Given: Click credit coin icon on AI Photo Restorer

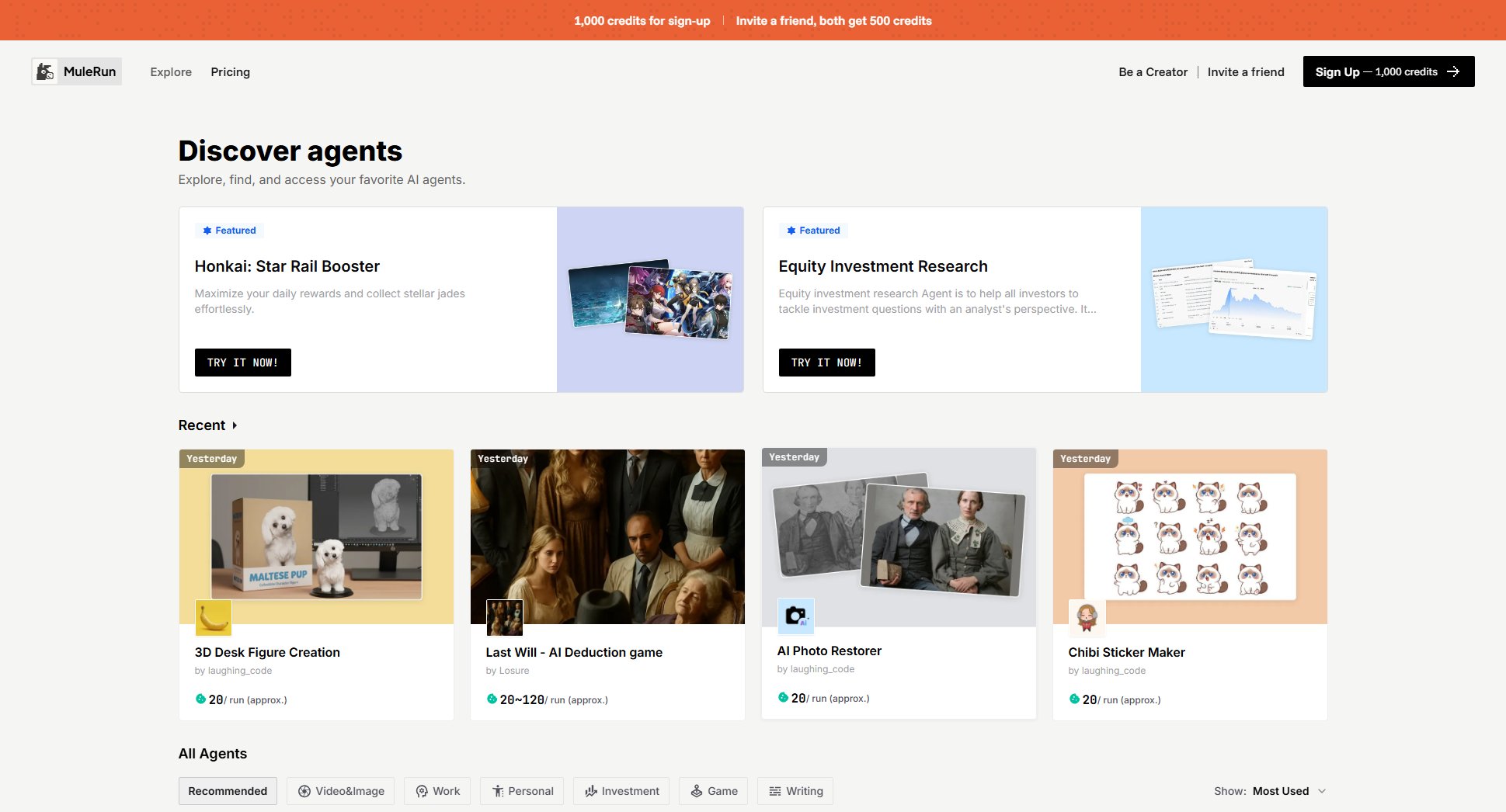Looking at the screenshot, I should coord(783,697).
